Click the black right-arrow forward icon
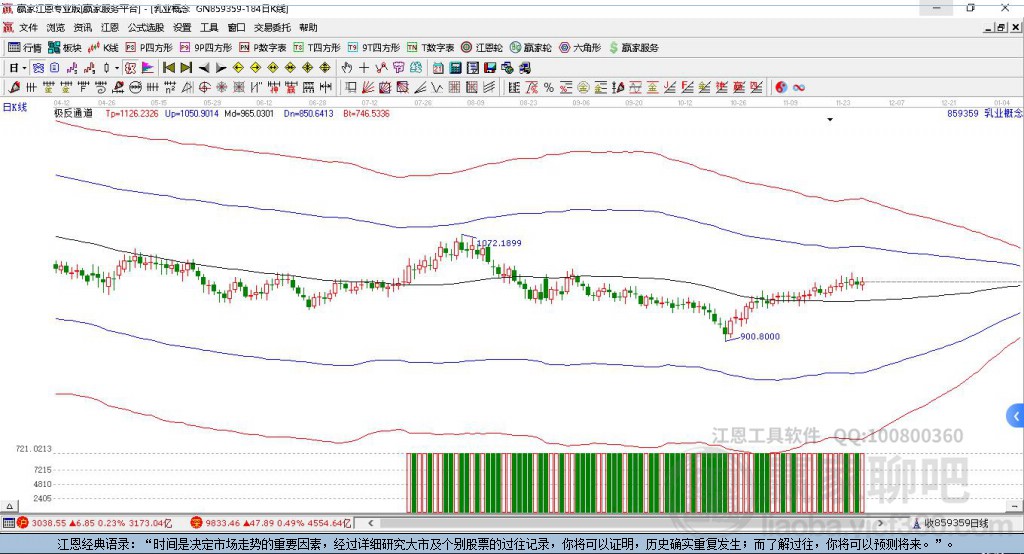Image resolution: width=1024 pixels, height=554 pixels. click(x=220, y=68)
